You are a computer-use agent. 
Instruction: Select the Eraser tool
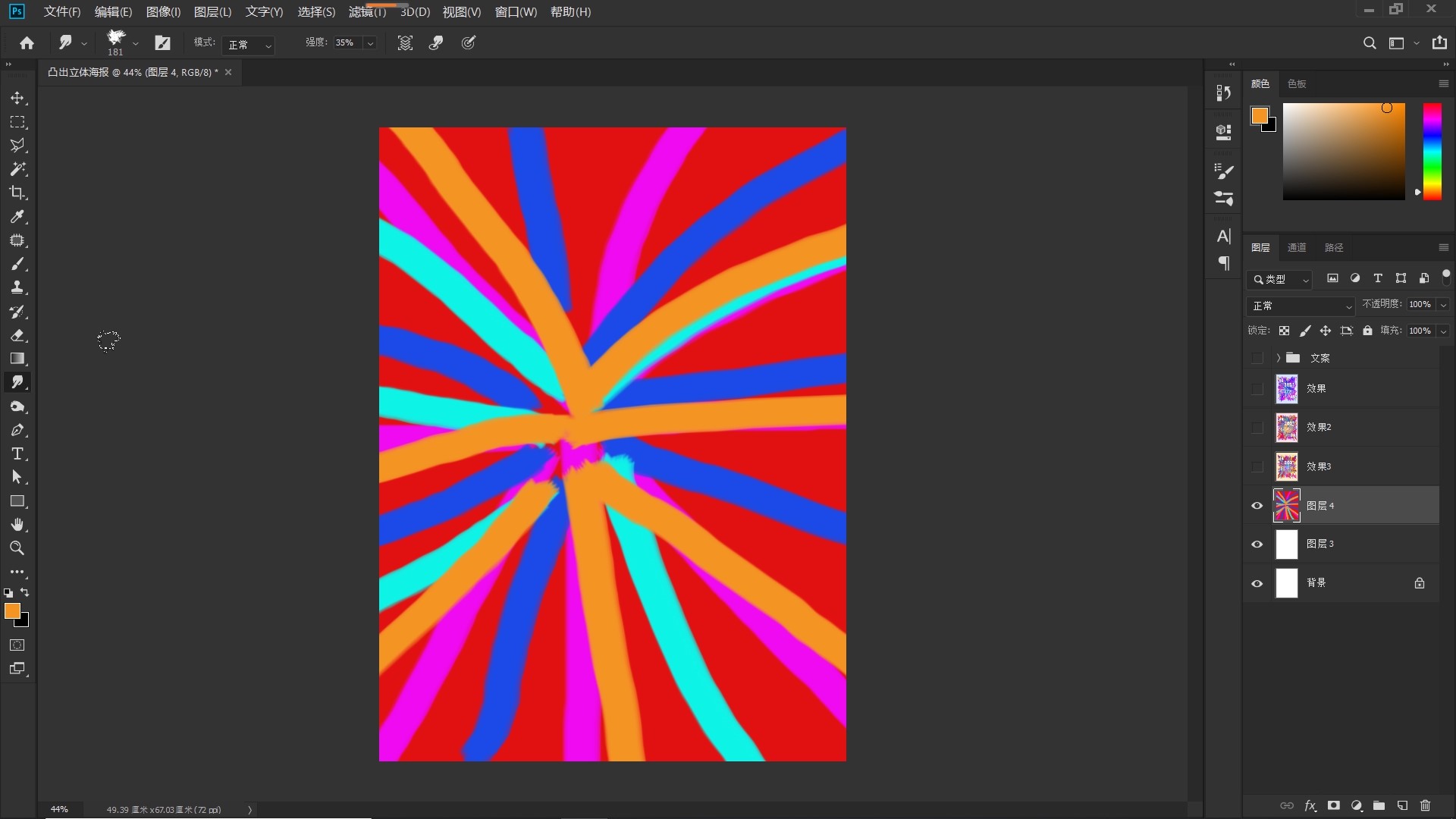click(x=17, y=335)
